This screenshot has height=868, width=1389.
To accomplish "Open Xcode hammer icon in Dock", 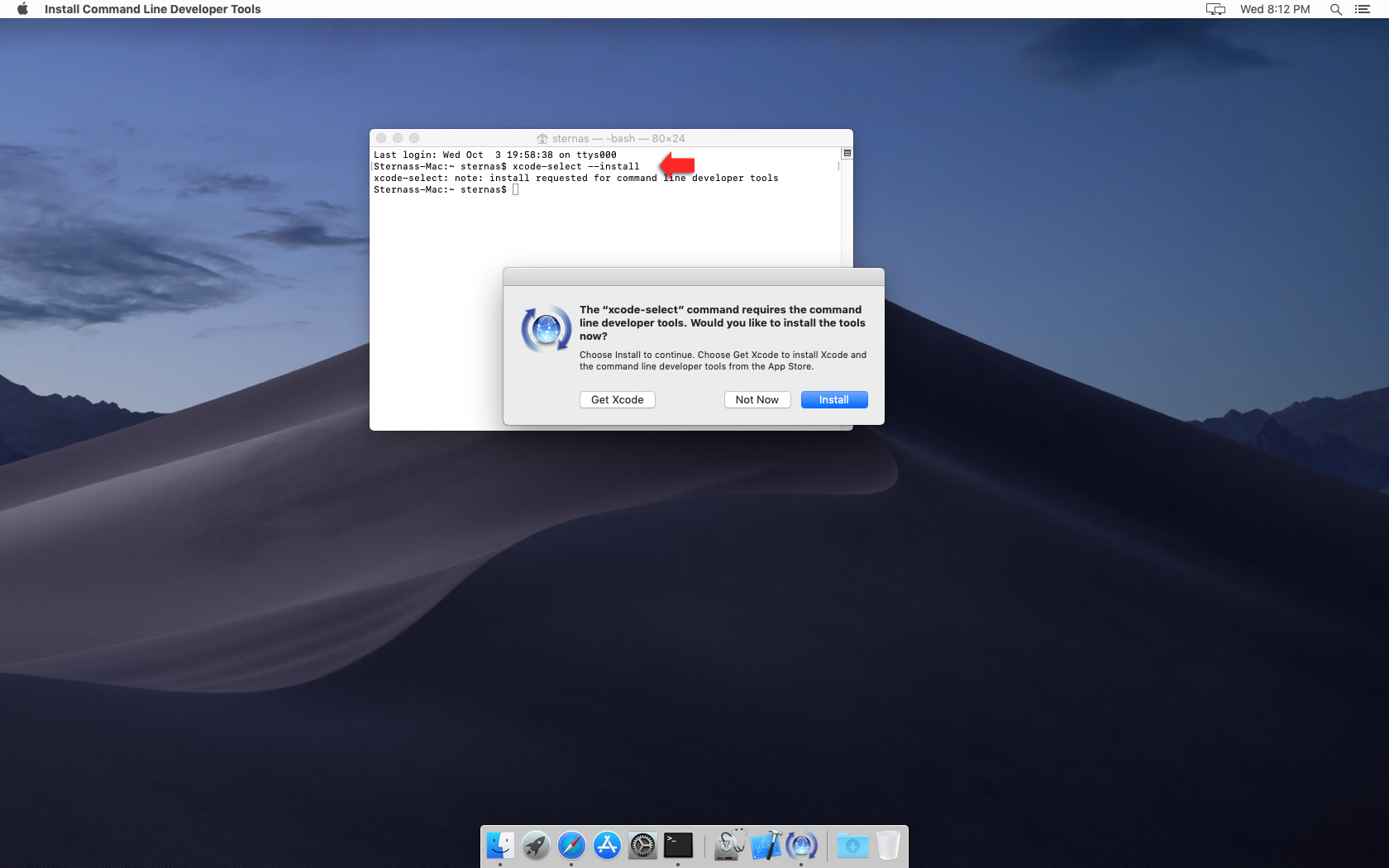I will (x=766, y=846).
